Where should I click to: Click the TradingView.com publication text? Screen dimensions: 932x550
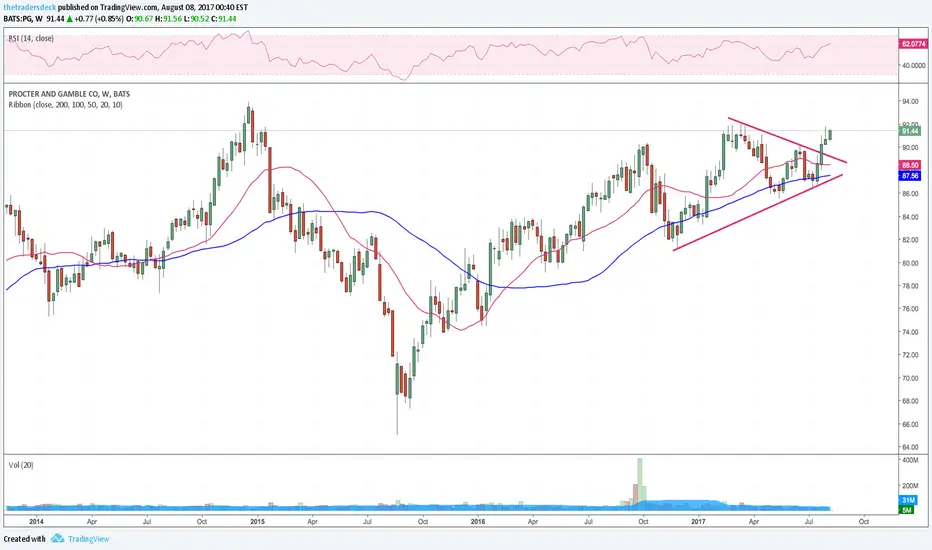coord(128,8)
